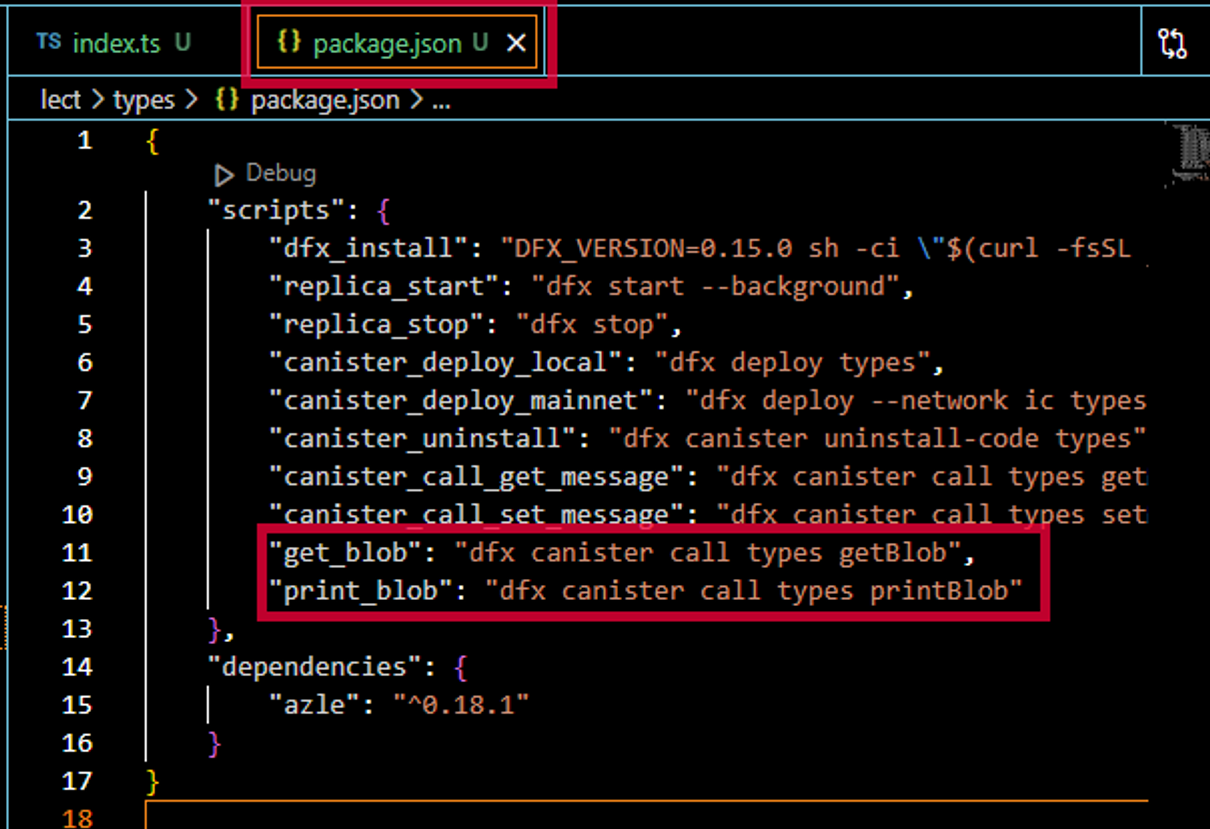This screenshot has width=1210, height=829.
Task: Click the Debug play triangle icon
Action: [224, 175]
